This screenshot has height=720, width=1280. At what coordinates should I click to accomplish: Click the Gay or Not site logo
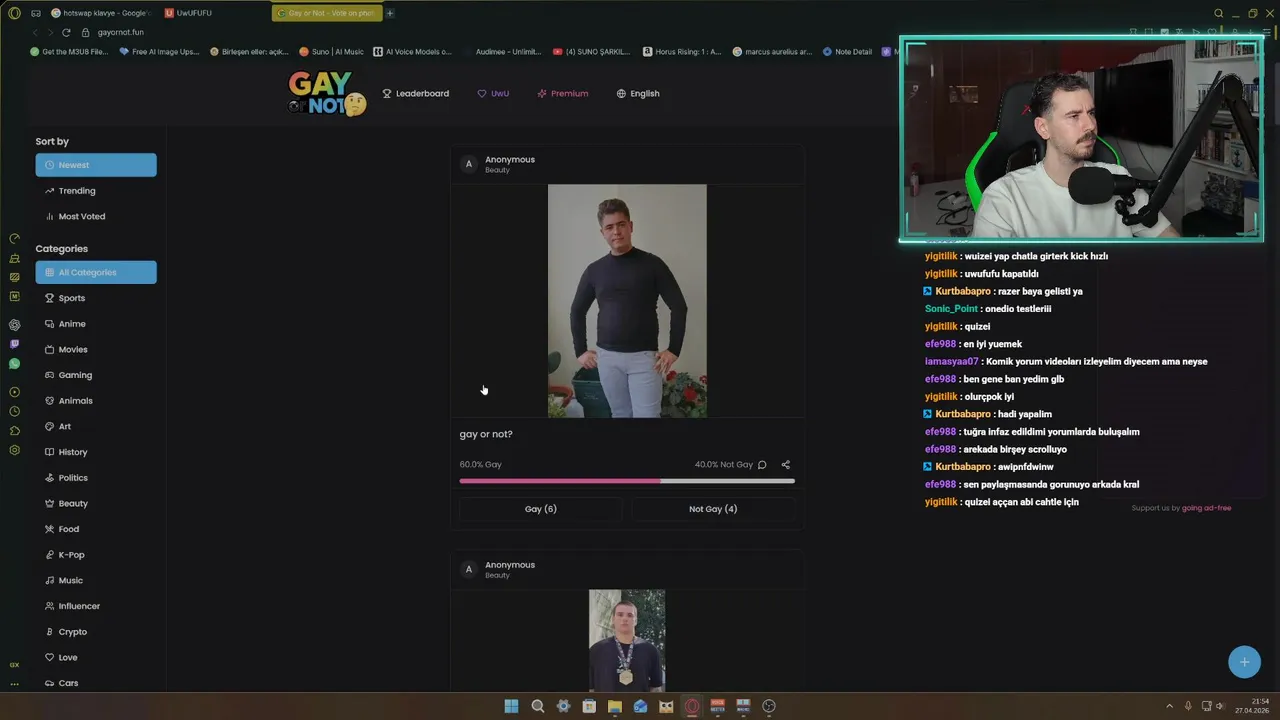pyautogui.click(x=327, y=93)
